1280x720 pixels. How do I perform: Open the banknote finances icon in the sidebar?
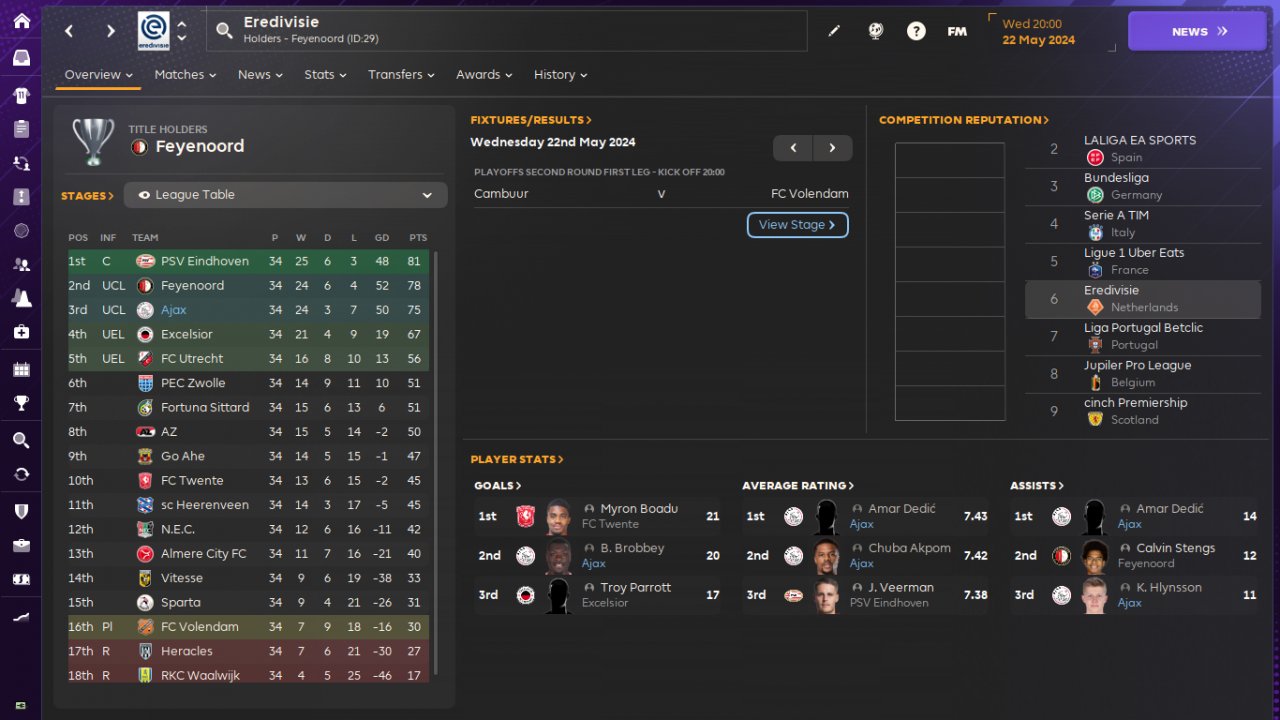coord(21,579)
